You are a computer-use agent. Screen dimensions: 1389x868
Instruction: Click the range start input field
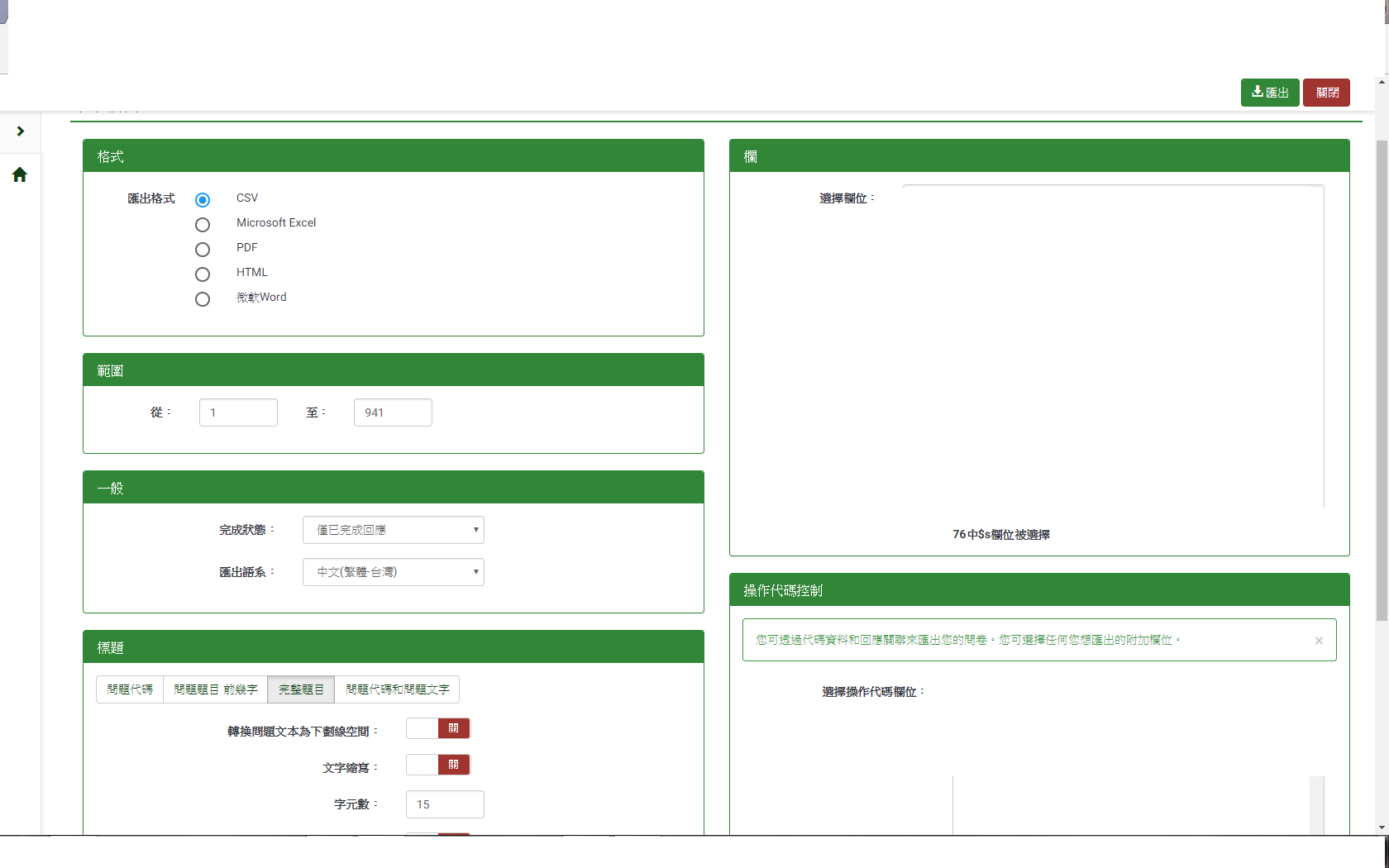238,413
